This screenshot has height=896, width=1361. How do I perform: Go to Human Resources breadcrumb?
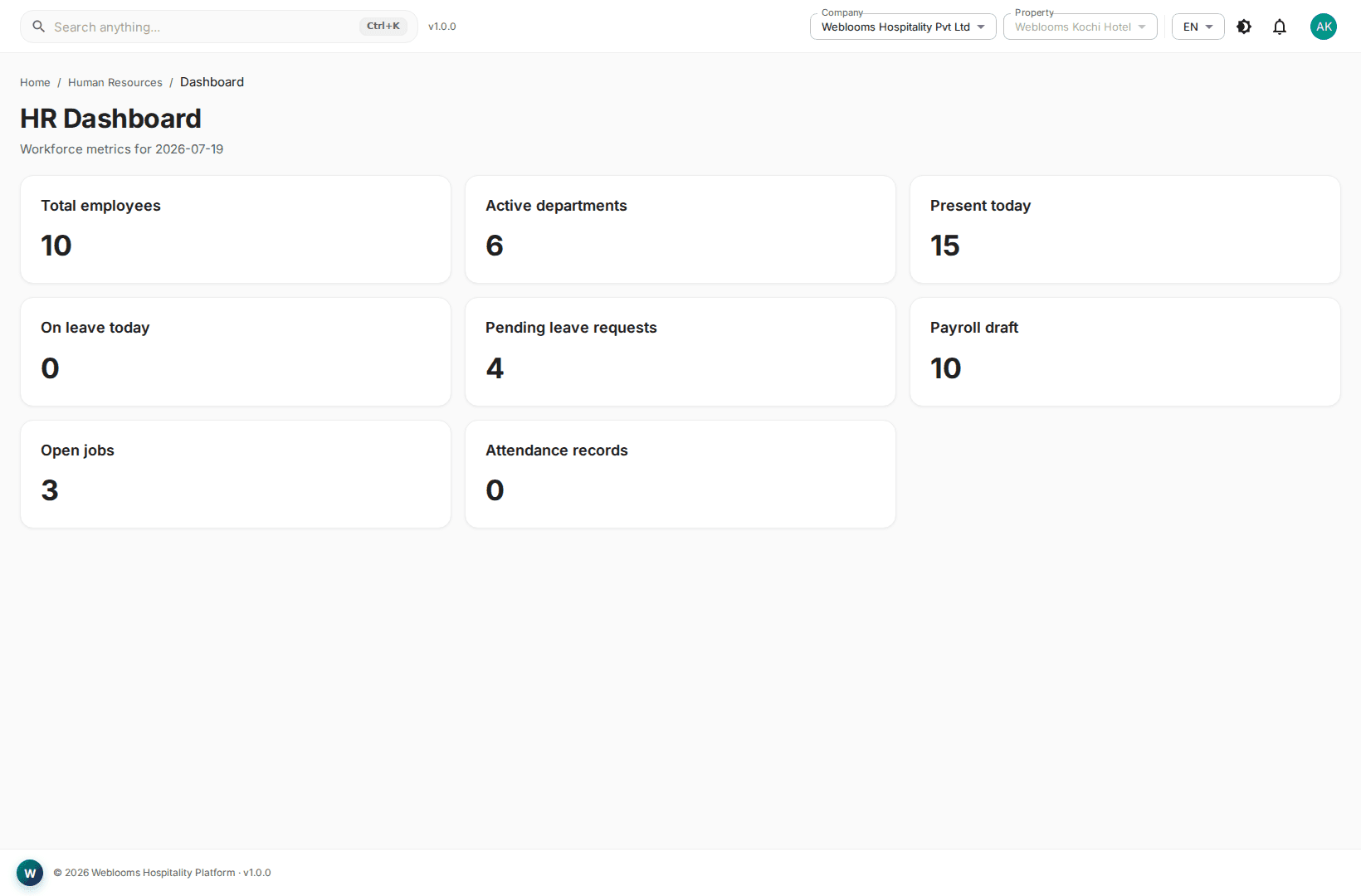point(115,82)
